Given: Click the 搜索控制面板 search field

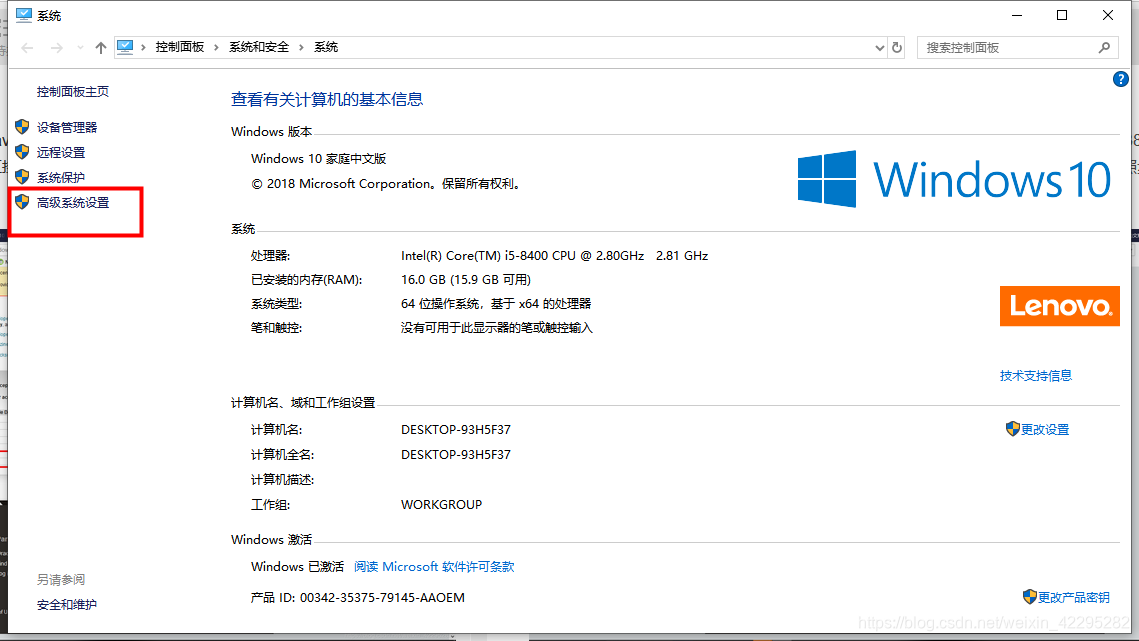Looking at the screenshot, I should (x=1017, y=48).
